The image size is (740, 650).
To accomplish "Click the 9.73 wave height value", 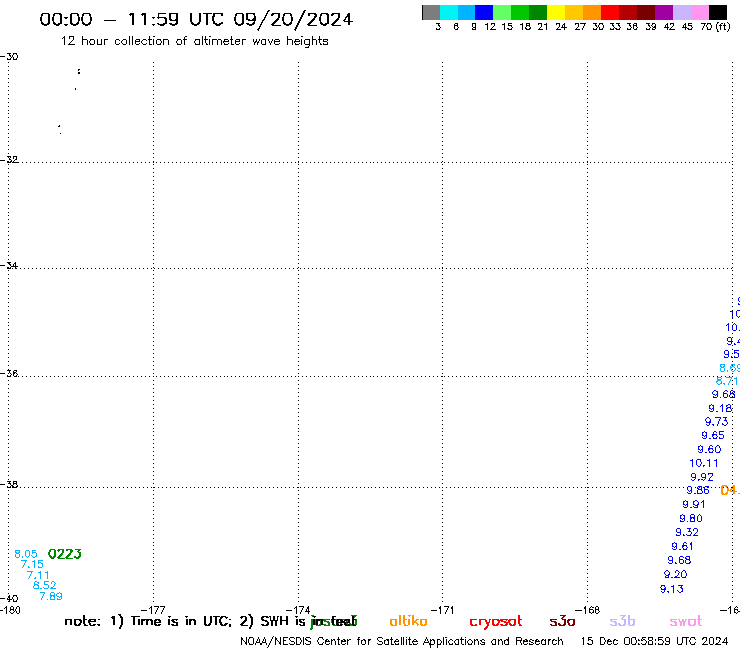I will (x=716, y=422).
